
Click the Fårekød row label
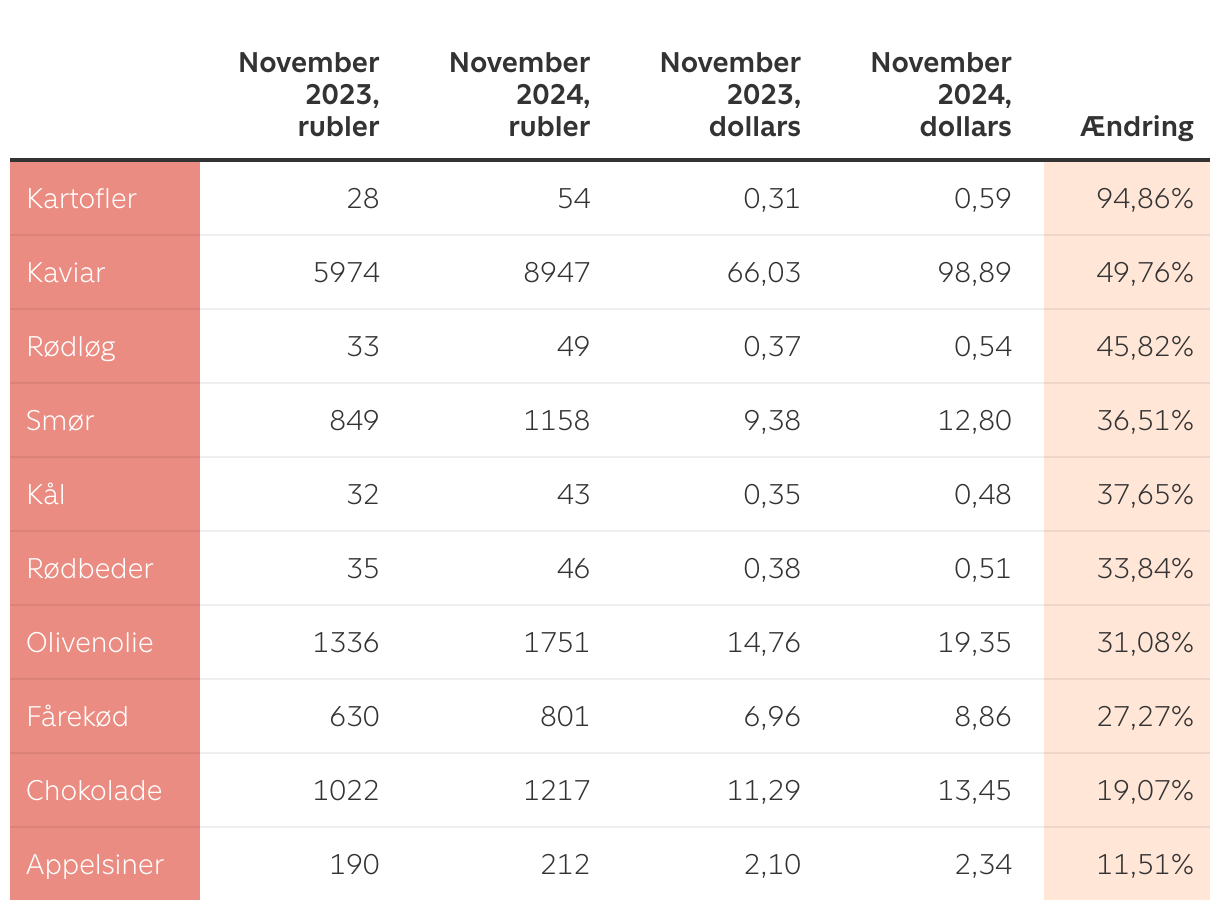click(x=77, y=716)
